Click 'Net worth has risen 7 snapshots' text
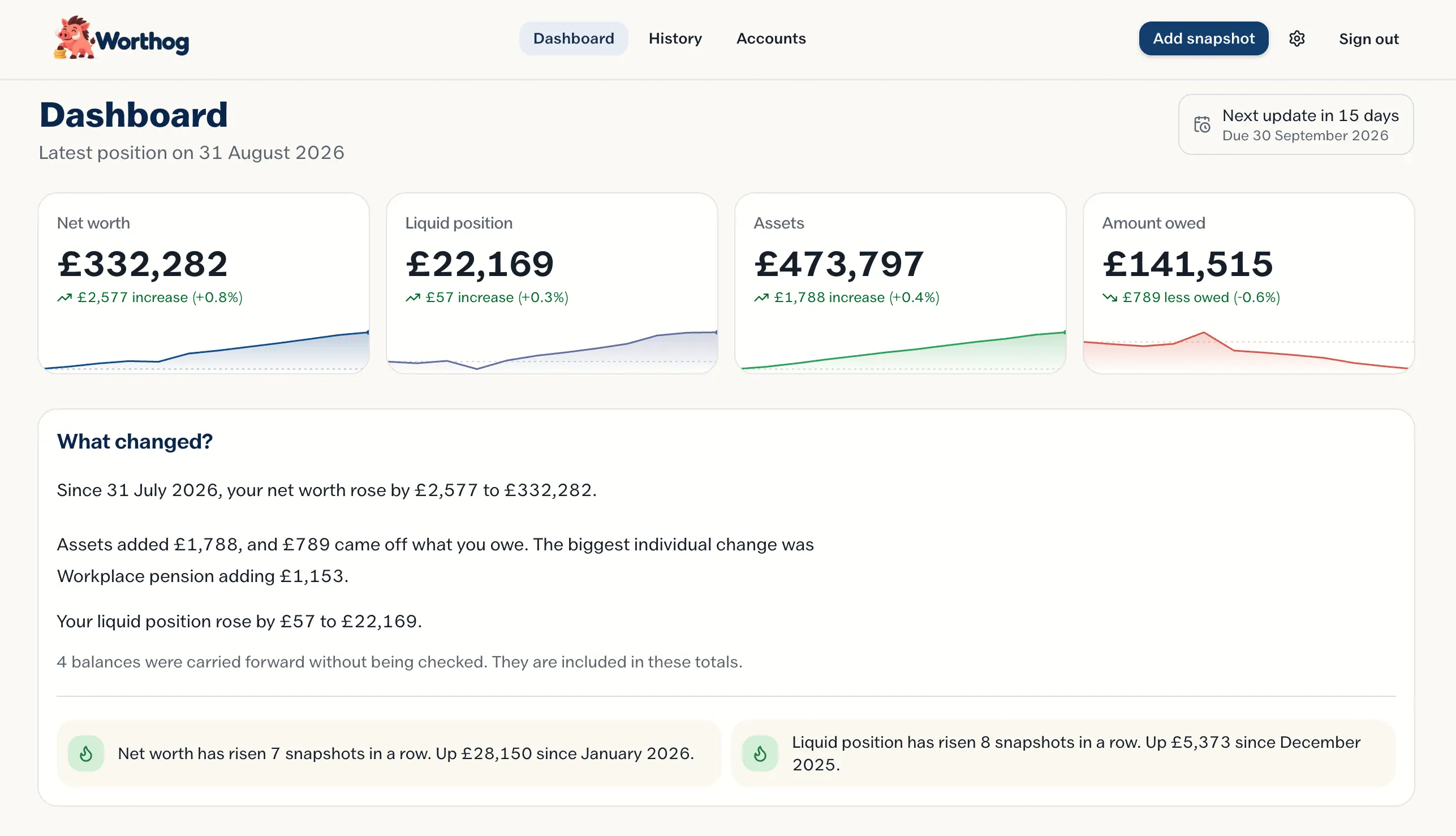The height and width of the screenshot is (836, 1456). pyautogui.click(x=406, y=754)
